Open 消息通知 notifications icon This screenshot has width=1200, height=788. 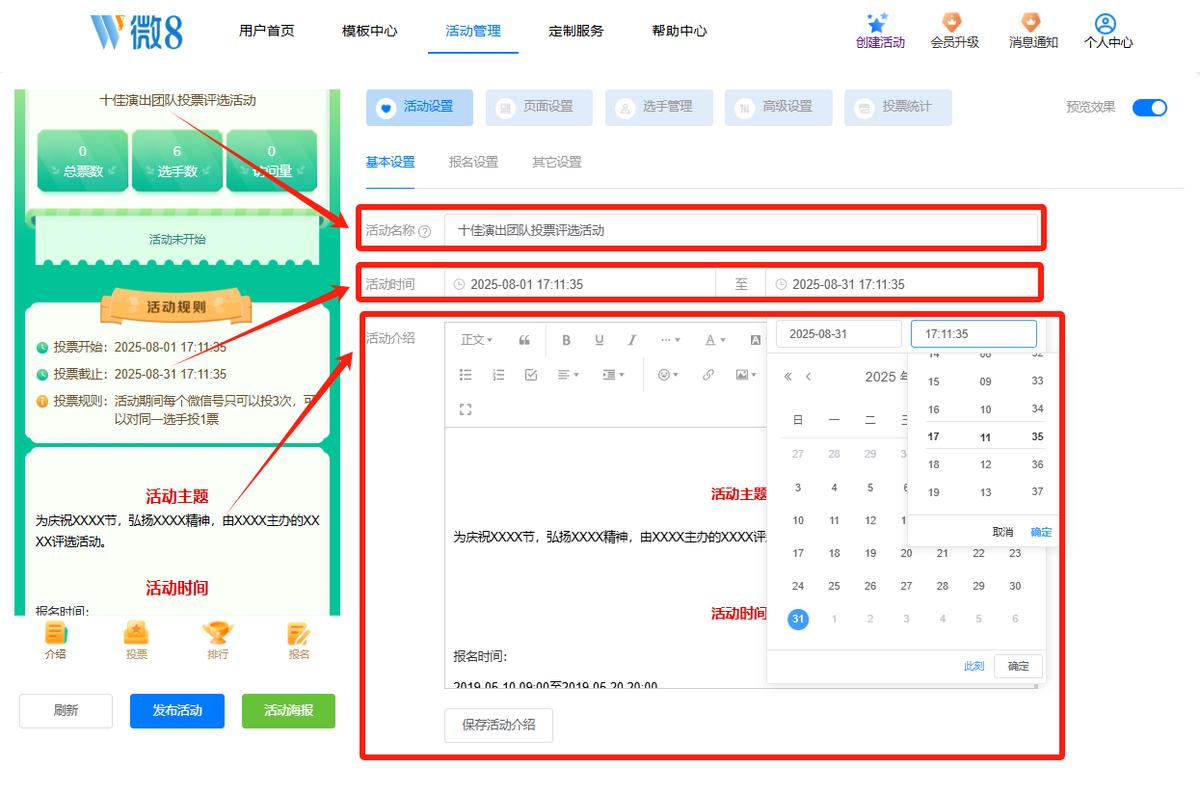click(x=1030, y=23)
